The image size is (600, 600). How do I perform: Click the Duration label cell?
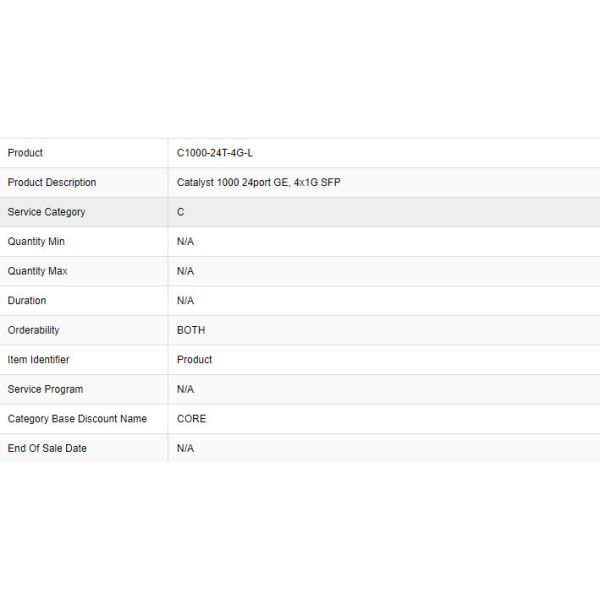[x=27, y=300]
